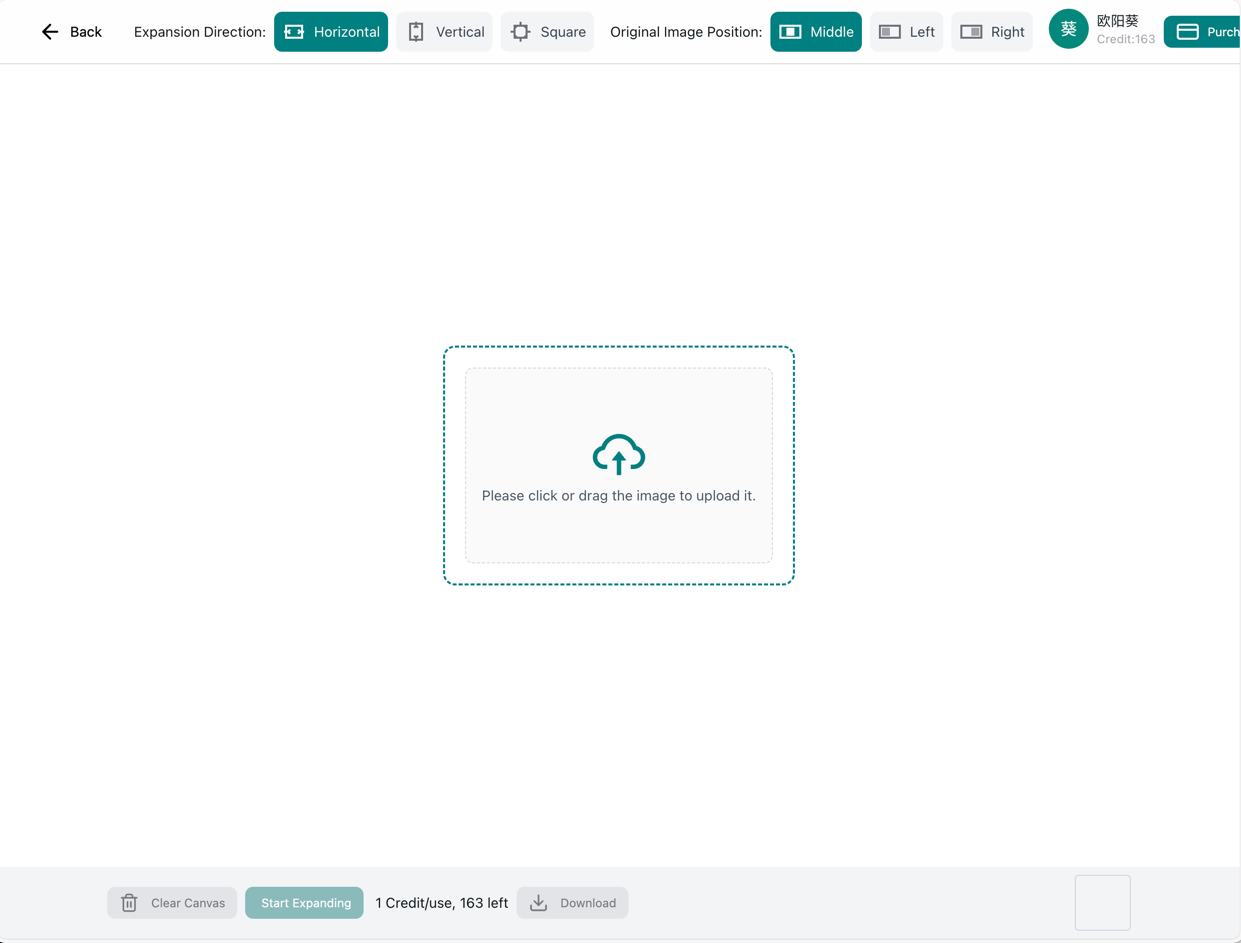Set original image position to Middle
1241x943 pixels.
click(816, 32)
